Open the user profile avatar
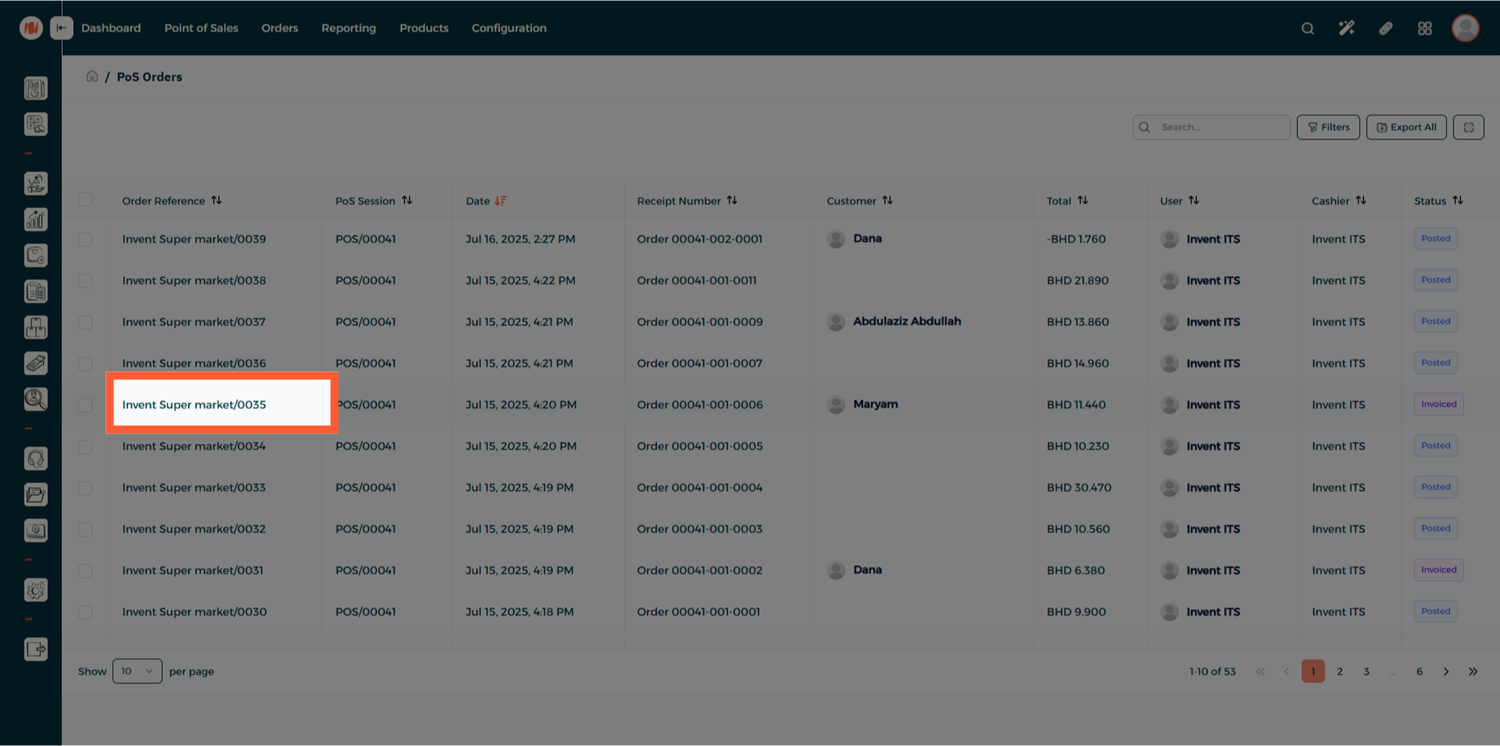 [x=1465, y=28]
